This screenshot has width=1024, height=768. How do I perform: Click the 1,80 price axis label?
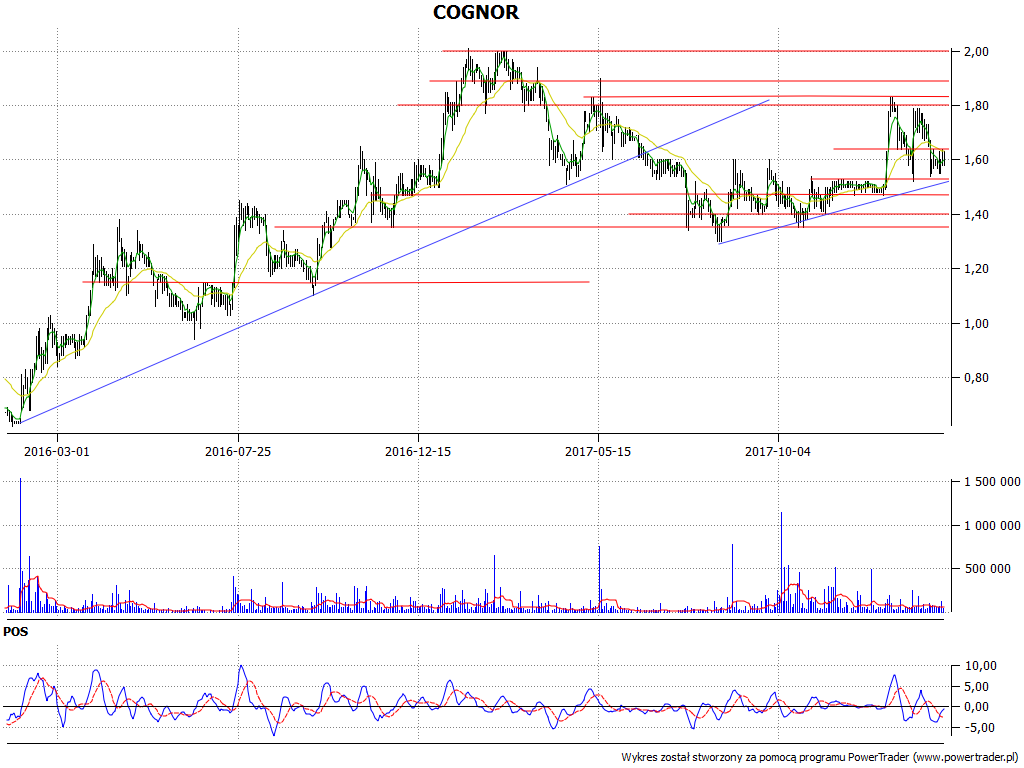(976, 106)
